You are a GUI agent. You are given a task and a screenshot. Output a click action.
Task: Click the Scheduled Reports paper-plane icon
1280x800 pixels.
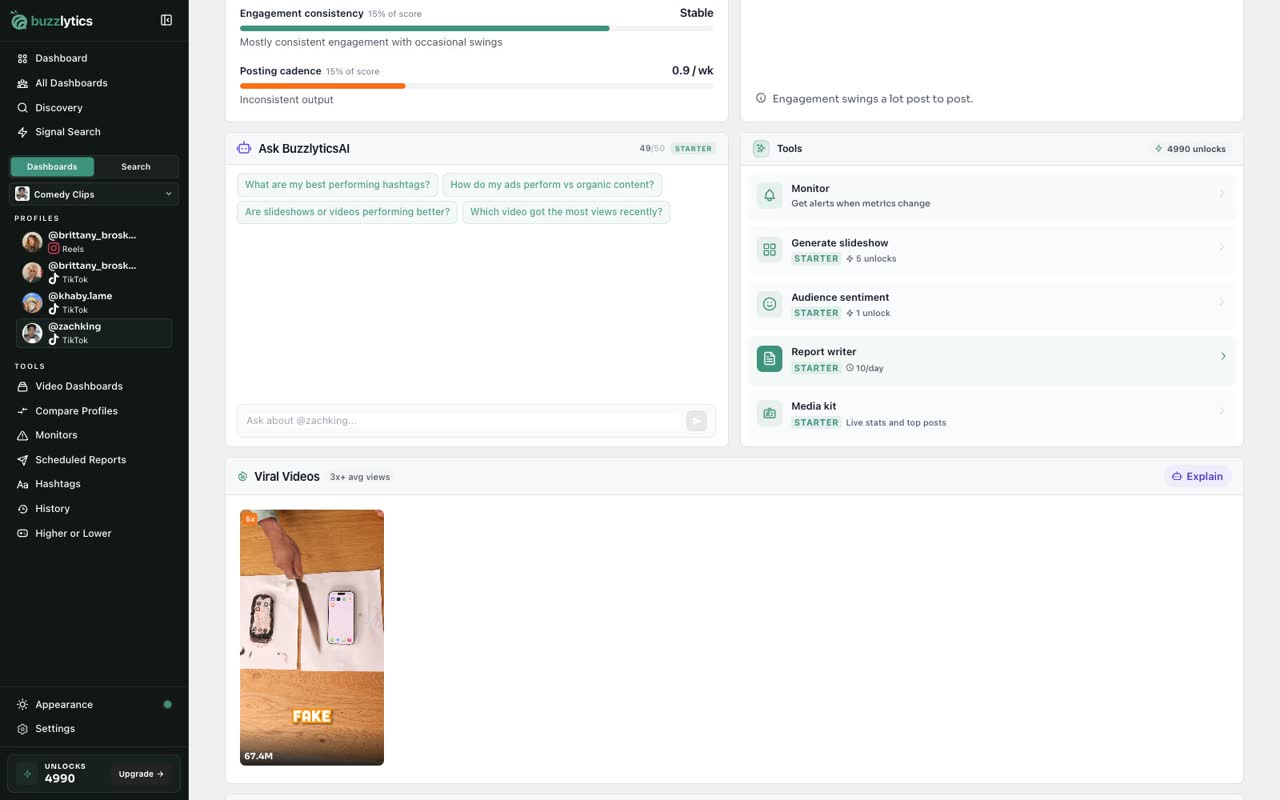pyautogui.click(x=23, y=460)
